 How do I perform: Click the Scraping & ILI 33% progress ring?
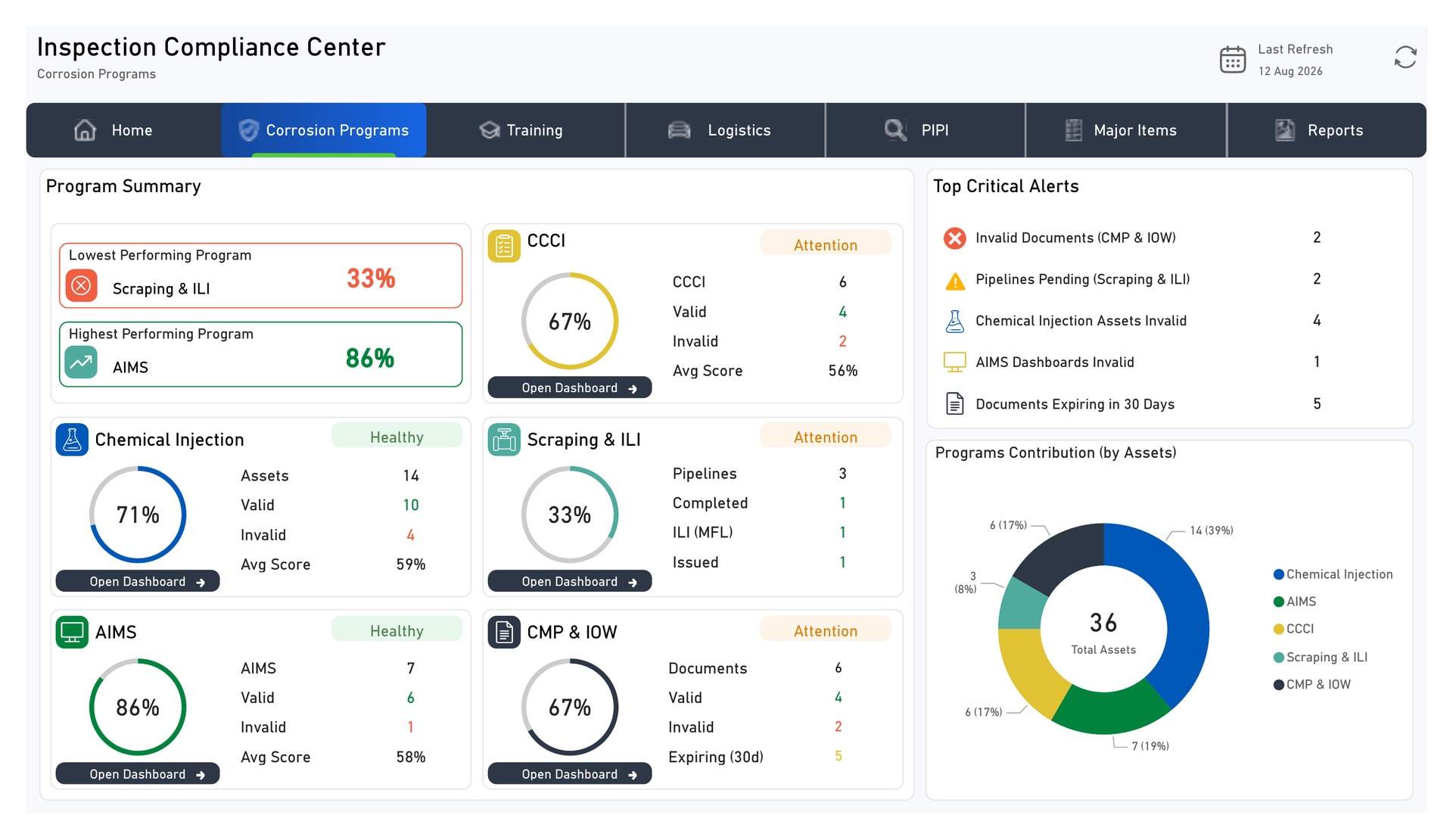tap(570, 515)
